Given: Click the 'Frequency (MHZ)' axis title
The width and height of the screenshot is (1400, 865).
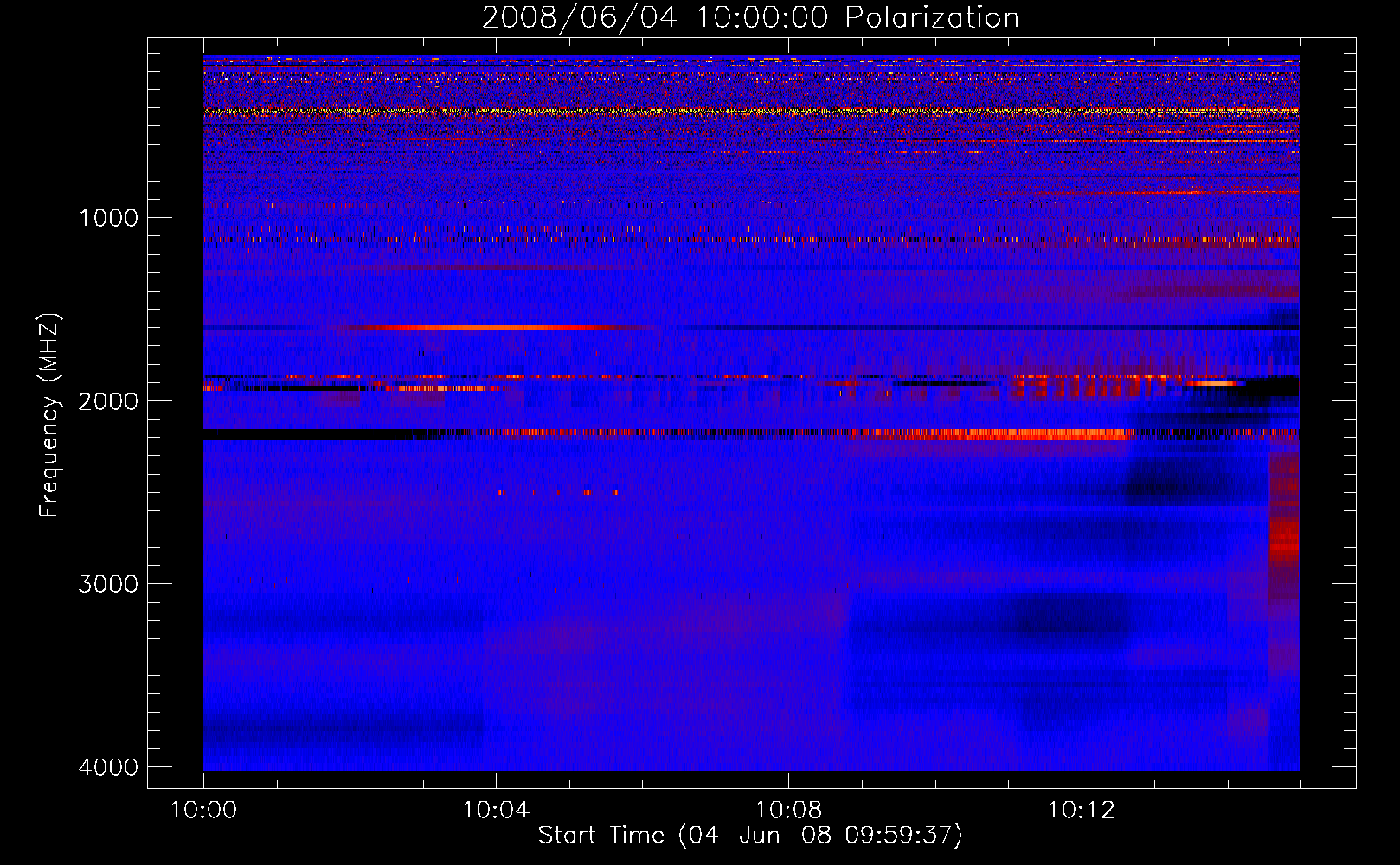Looking at the screenshot, I should [x=50, y=414].
